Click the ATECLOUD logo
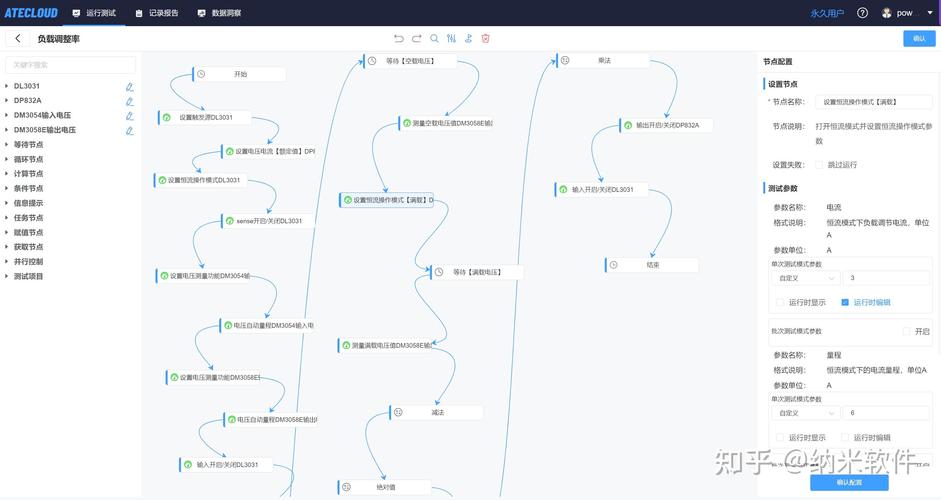Screen dimensions: 941x500 tap(31, 13)
